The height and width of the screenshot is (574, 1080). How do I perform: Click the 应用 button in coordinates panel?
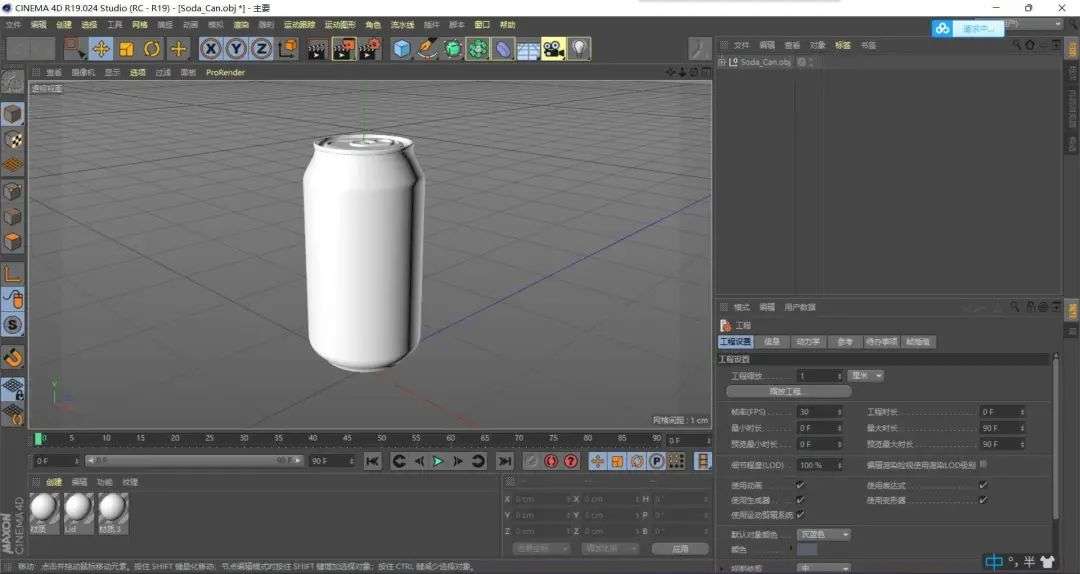680,548
